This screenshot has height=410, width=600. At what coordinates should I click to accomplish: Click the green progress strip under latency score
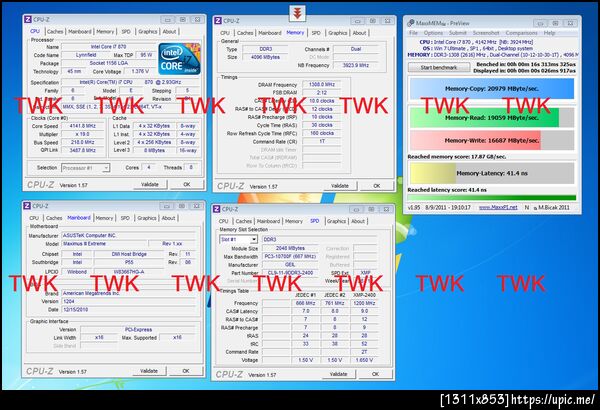coord(492,198)
